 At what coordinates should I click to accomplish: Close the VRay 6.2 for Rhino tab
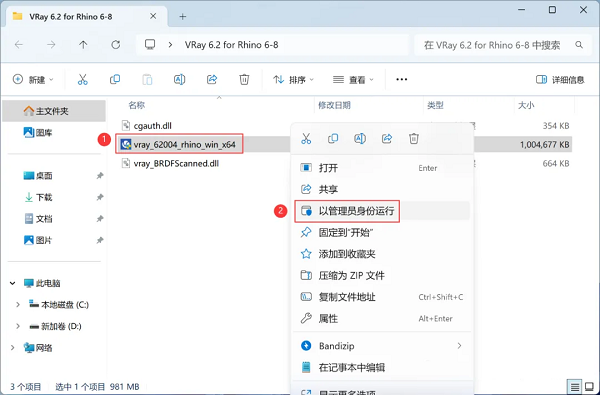pyautogui.click(x=153, y=16)
